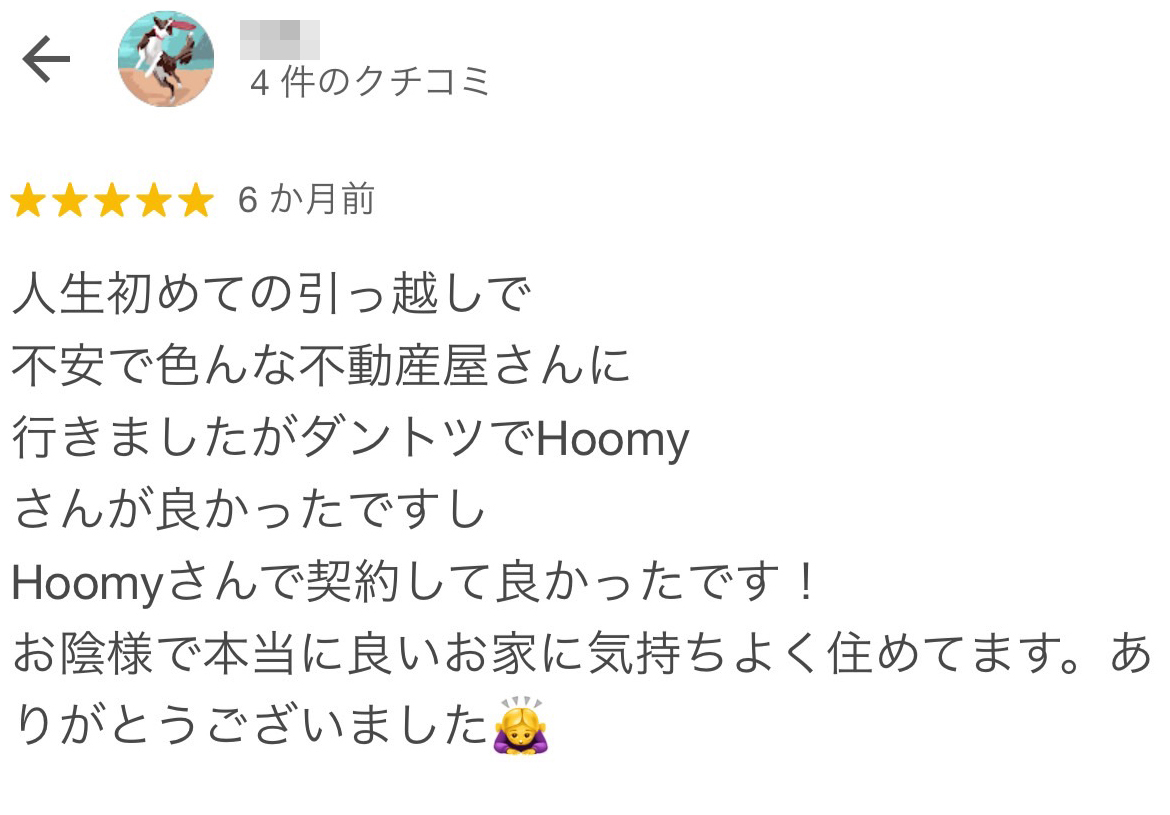Click the line さんが良かったですし
This screenshot has height=815, width=1170.
coord(249,510)
